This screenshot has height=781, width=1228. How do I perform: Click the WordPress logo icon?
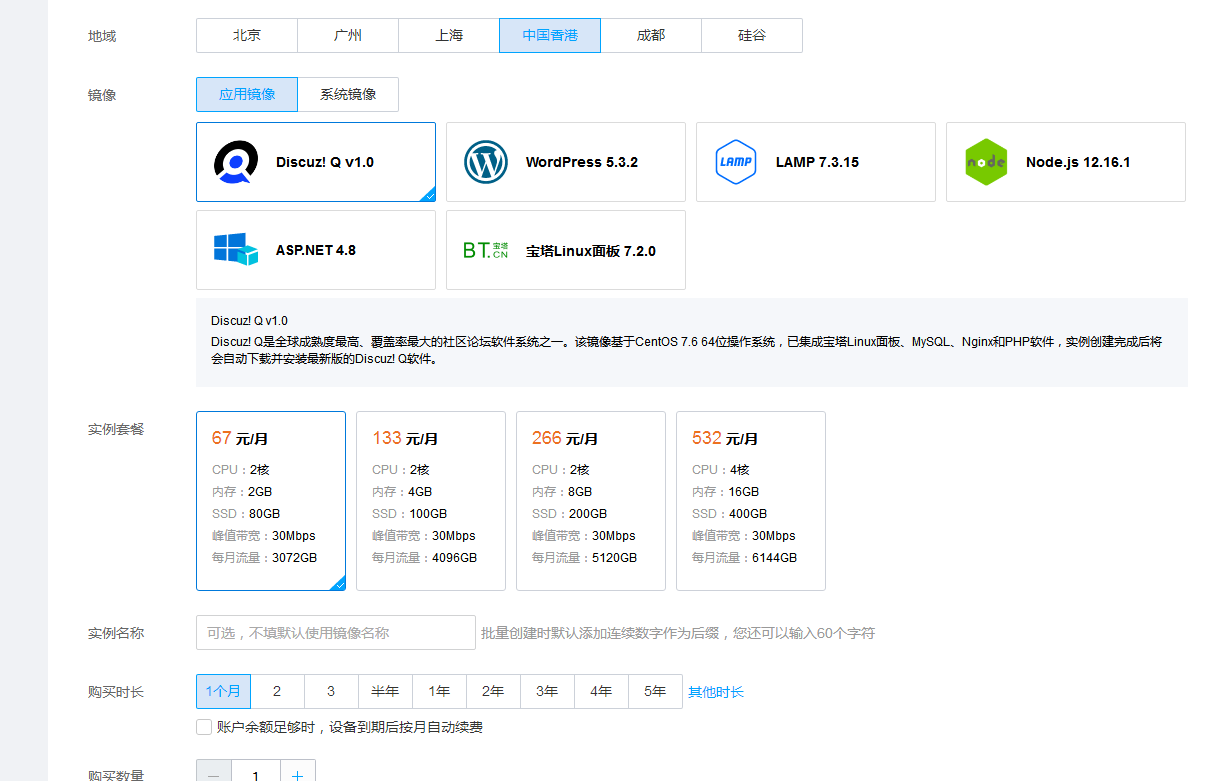point(486,162)
